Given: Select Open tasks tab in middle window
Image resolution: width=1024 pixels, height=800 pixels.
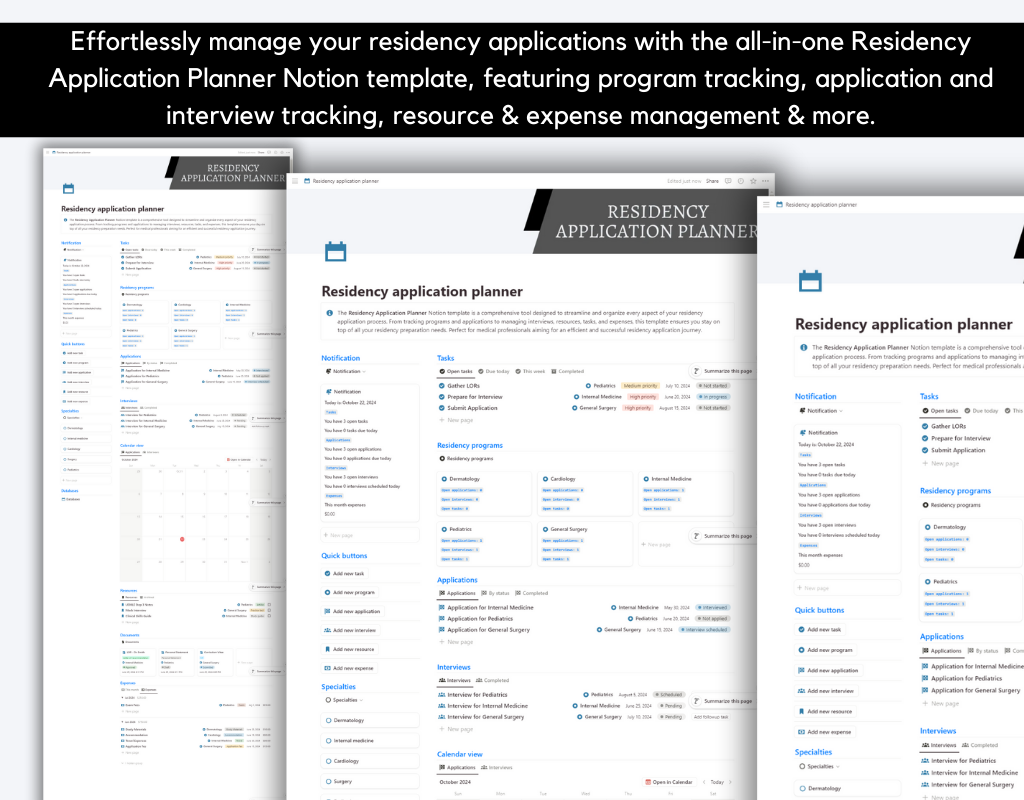Looking at the screenshot, I should point(456,371).
